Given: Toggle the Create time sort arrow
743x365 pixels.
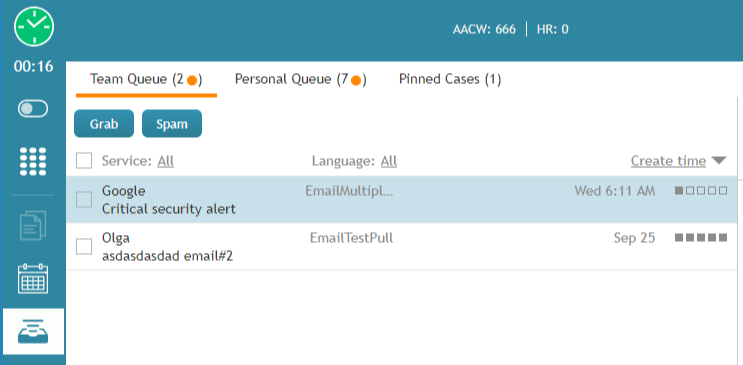Looking at the screenshot, I should pyautogui.click(x=719, y=161).
